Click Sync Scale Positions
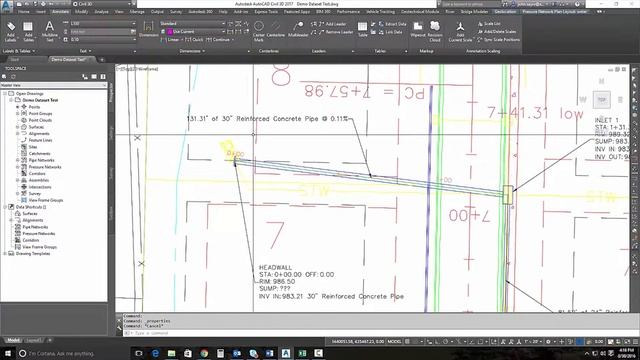The width and height of the screenshot is (640, 360). coord(498,40)
